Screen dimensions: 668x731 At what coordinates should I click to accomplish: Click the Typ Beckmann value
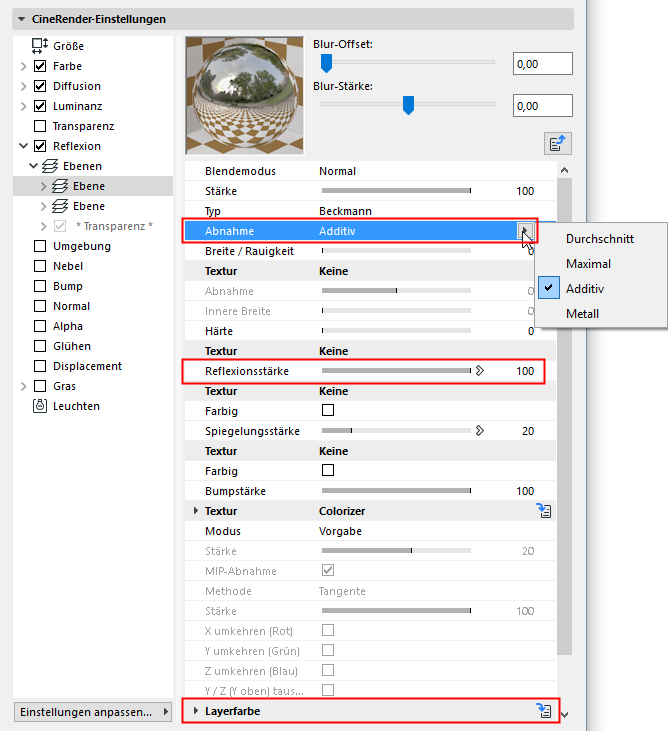(x=345, y=211)
